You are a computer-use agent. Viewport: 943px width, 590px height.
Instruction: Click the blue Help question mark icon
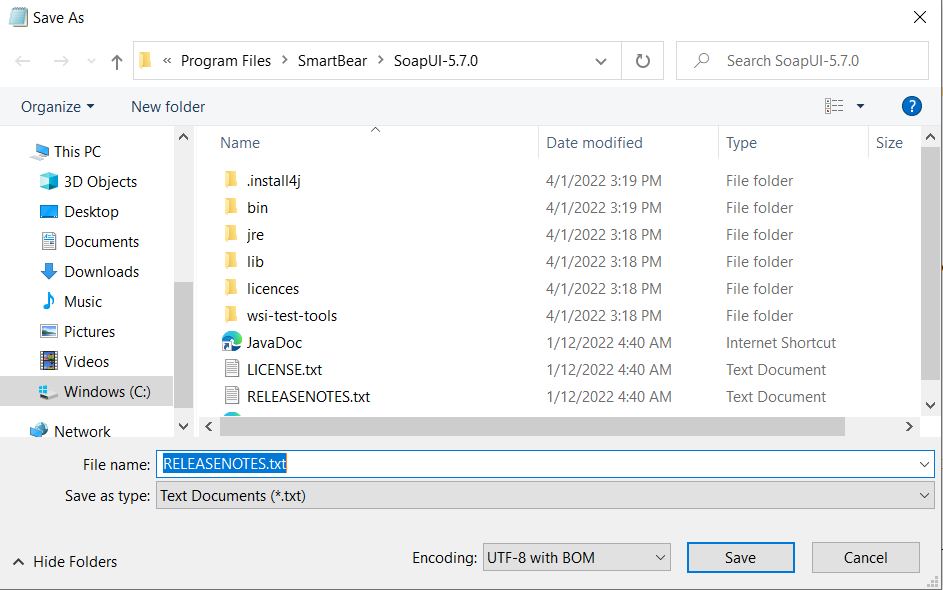pyautogui.click(x=911, y=106)
